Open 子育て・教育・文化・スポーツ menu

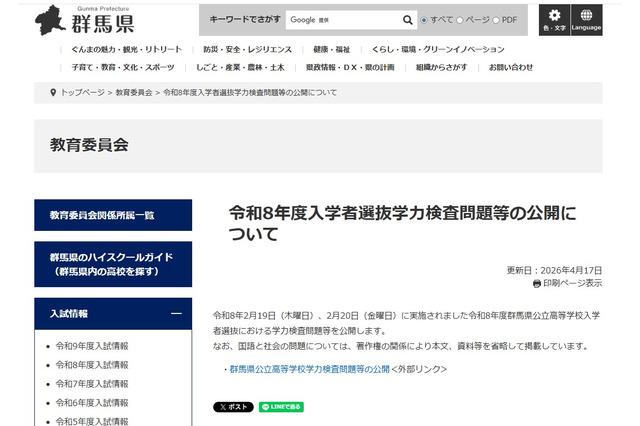coord(123,67)
